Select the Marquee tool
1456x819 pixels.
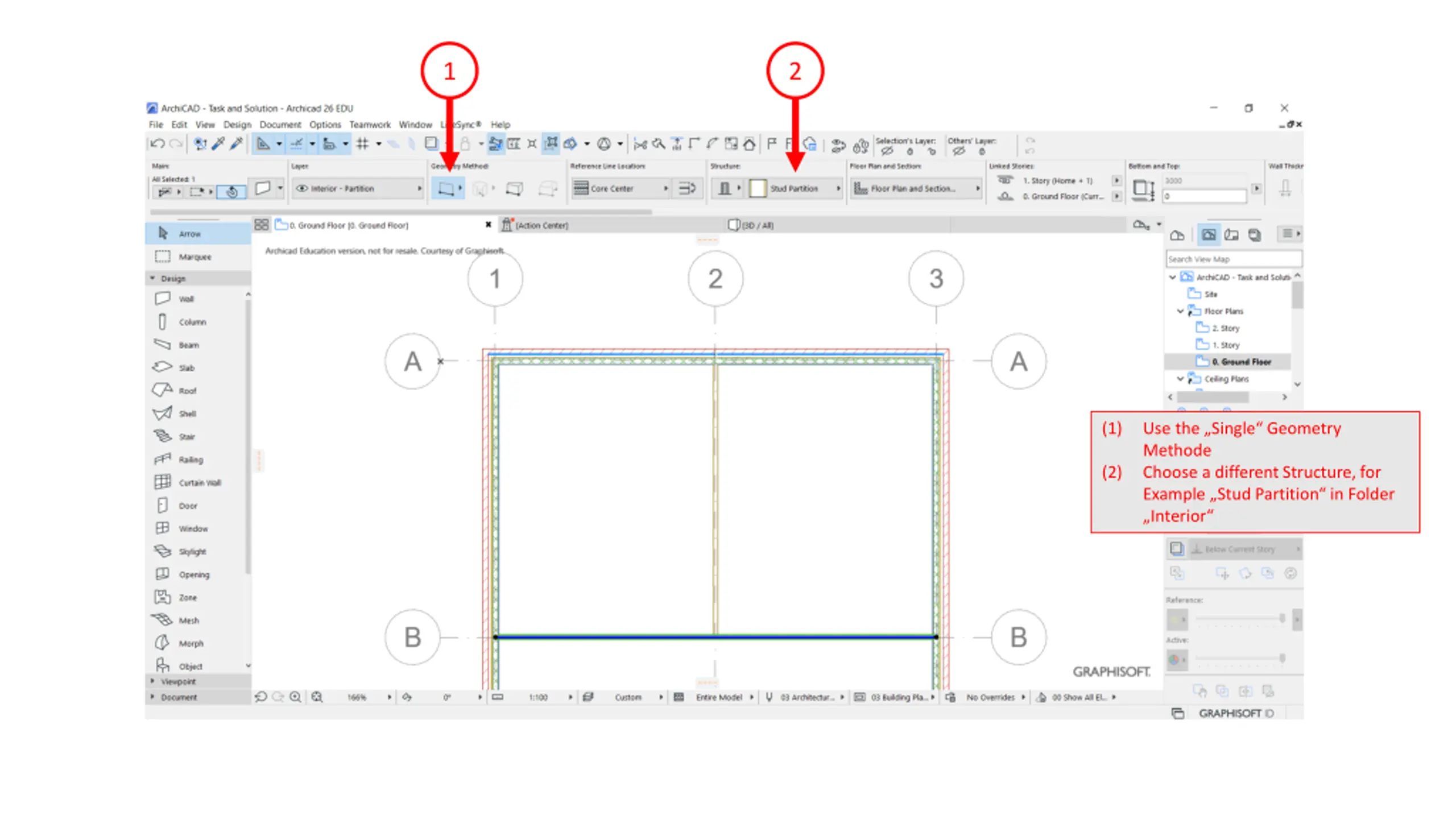point(195,257)
